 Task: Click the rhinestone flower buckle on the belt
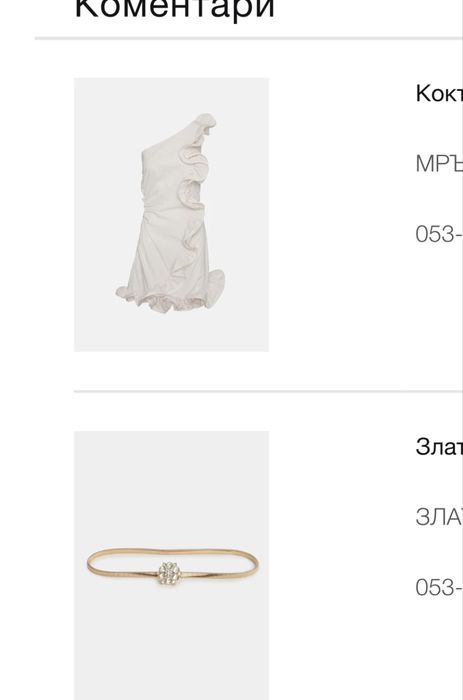click(169, 573)
